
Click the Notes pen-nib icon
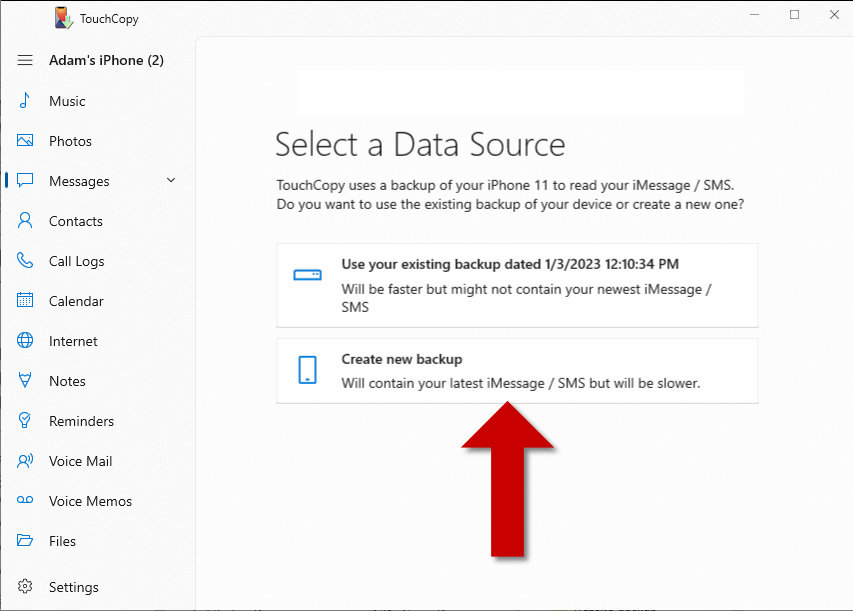(x=25, y=380)
